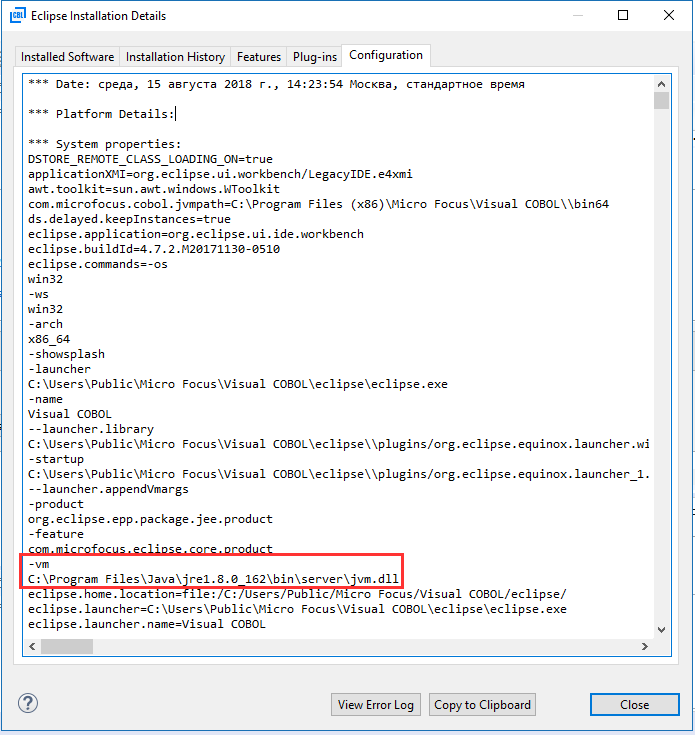Viewport: 695px width, 735px height.
Task: Click the com.microfocus.cobol.jvmpath line
Action: pos(318,204)
